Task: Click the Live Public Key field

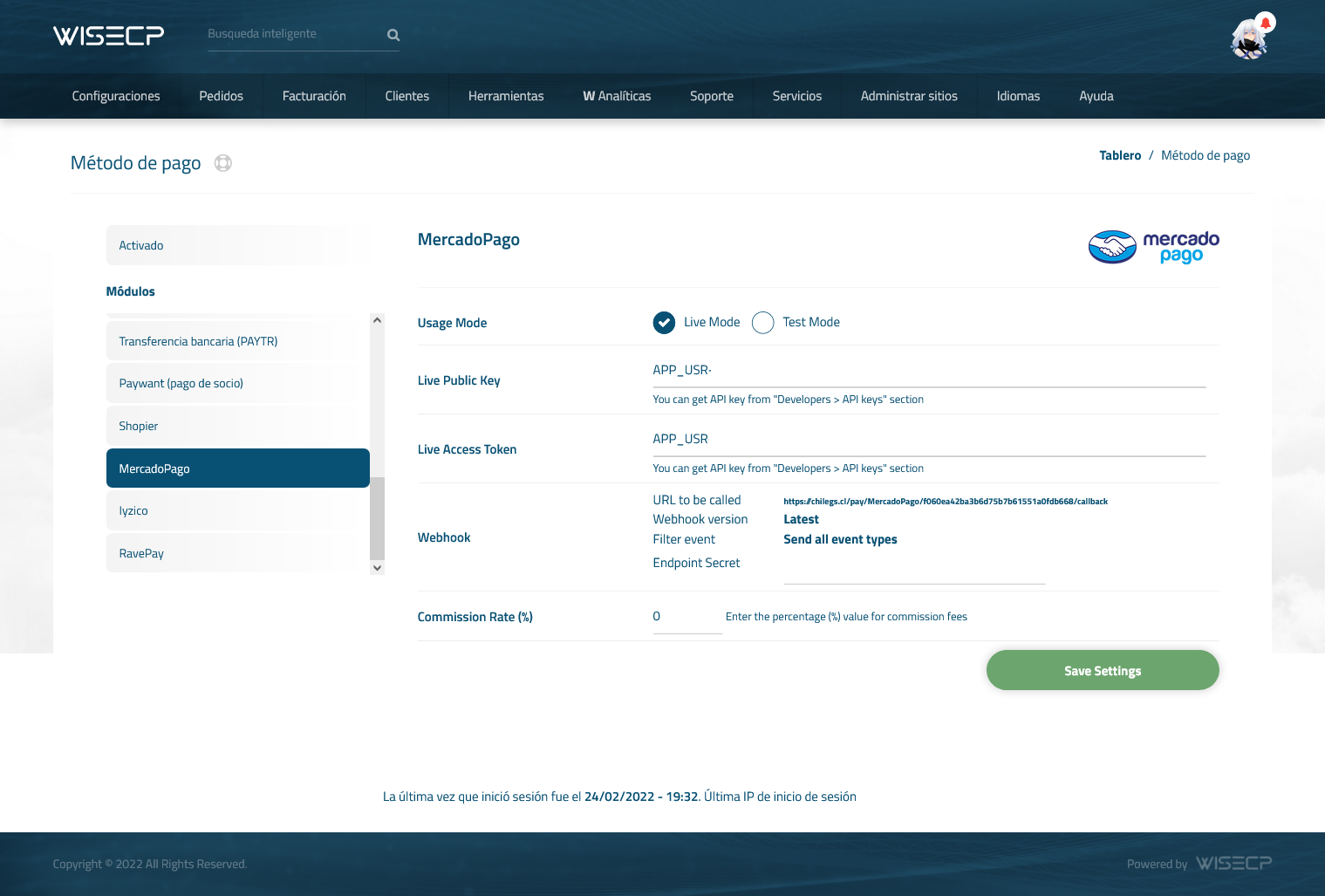Action: [929, 371]
